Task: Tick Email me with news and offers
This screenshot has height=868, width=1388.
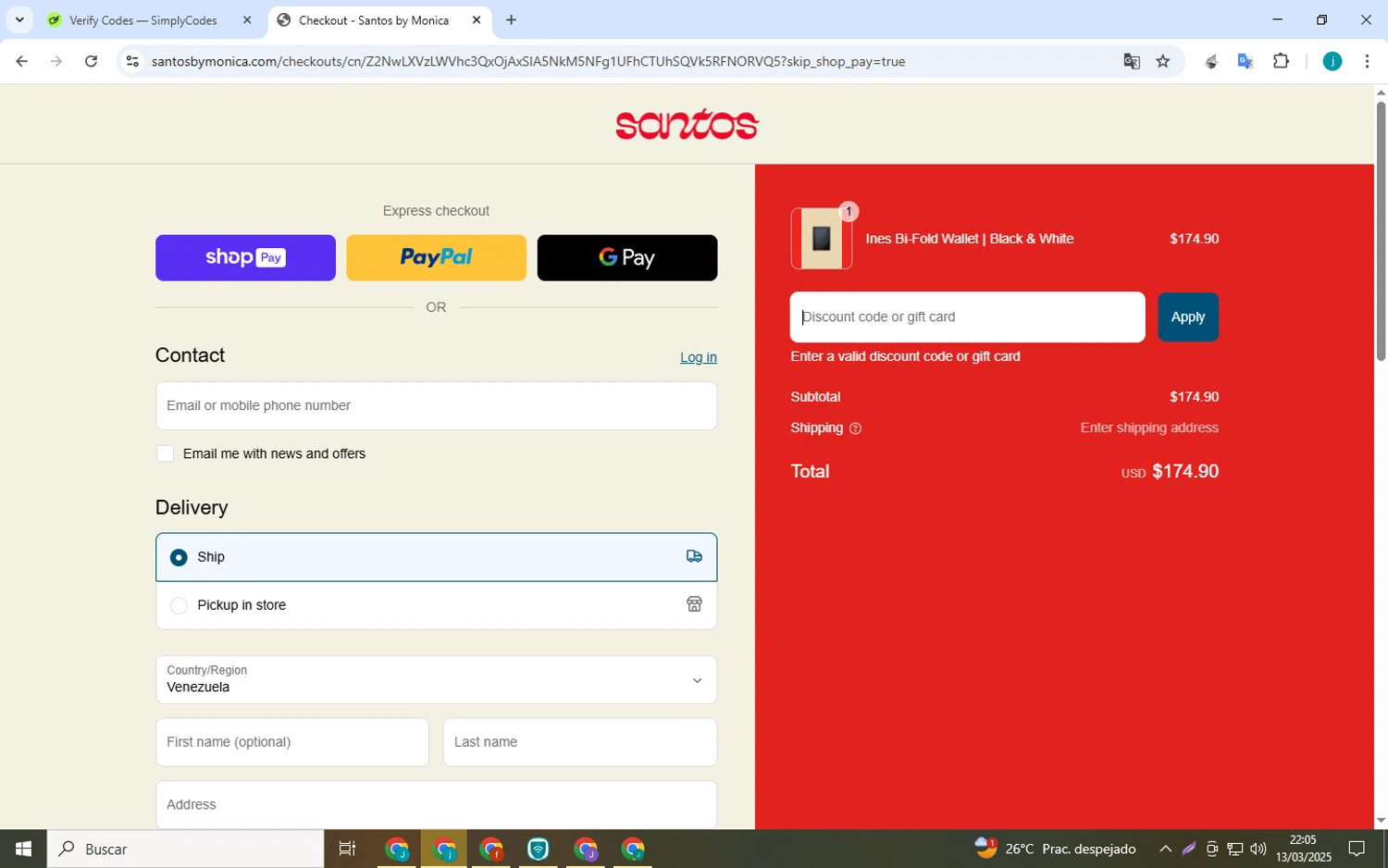Action: point(165,453)
